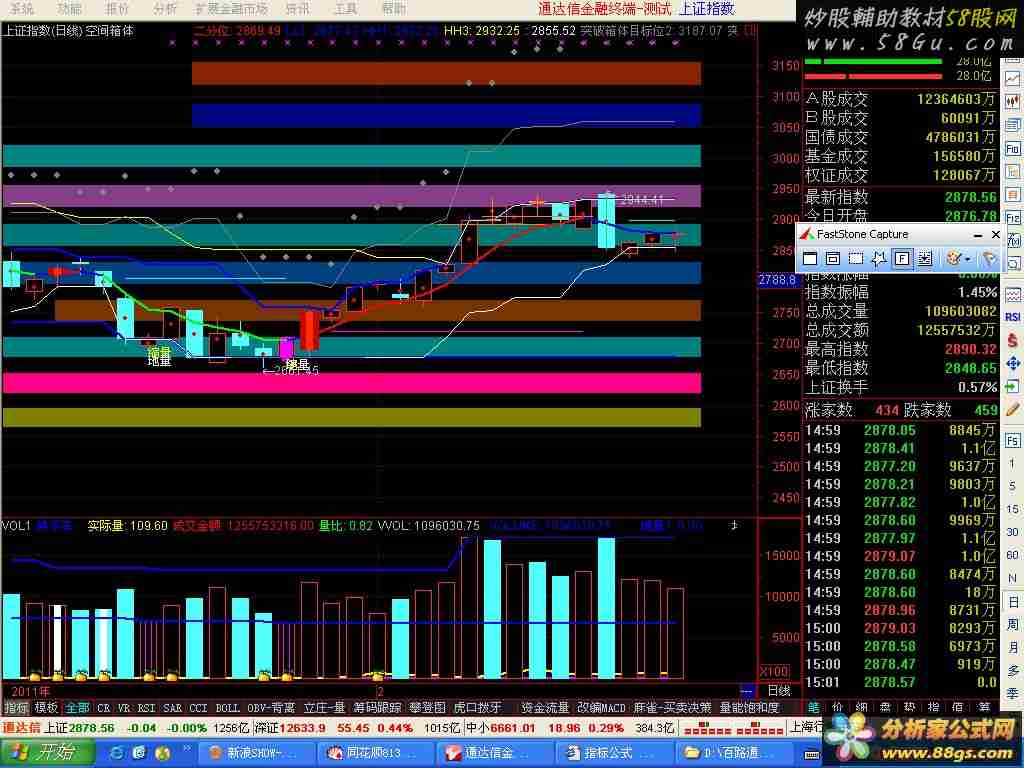1024x768 pixels.
Task: Click the tallest cyan volume bar
Action: click(607, 608)
